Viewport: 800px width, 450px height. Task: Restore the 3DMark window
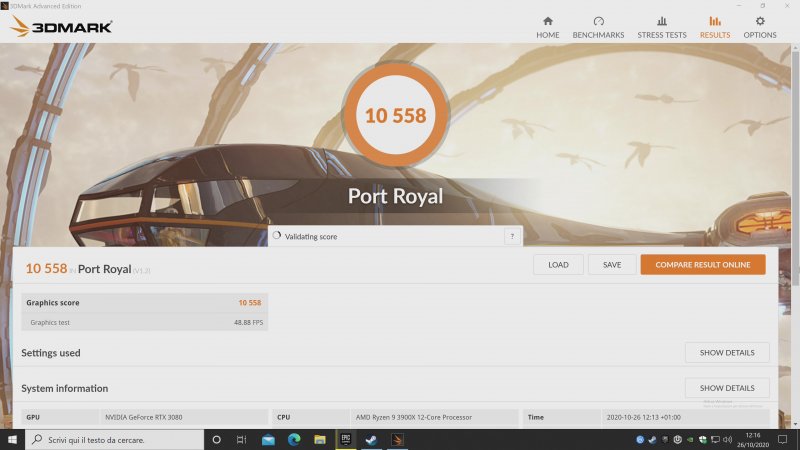coord(763,6)
